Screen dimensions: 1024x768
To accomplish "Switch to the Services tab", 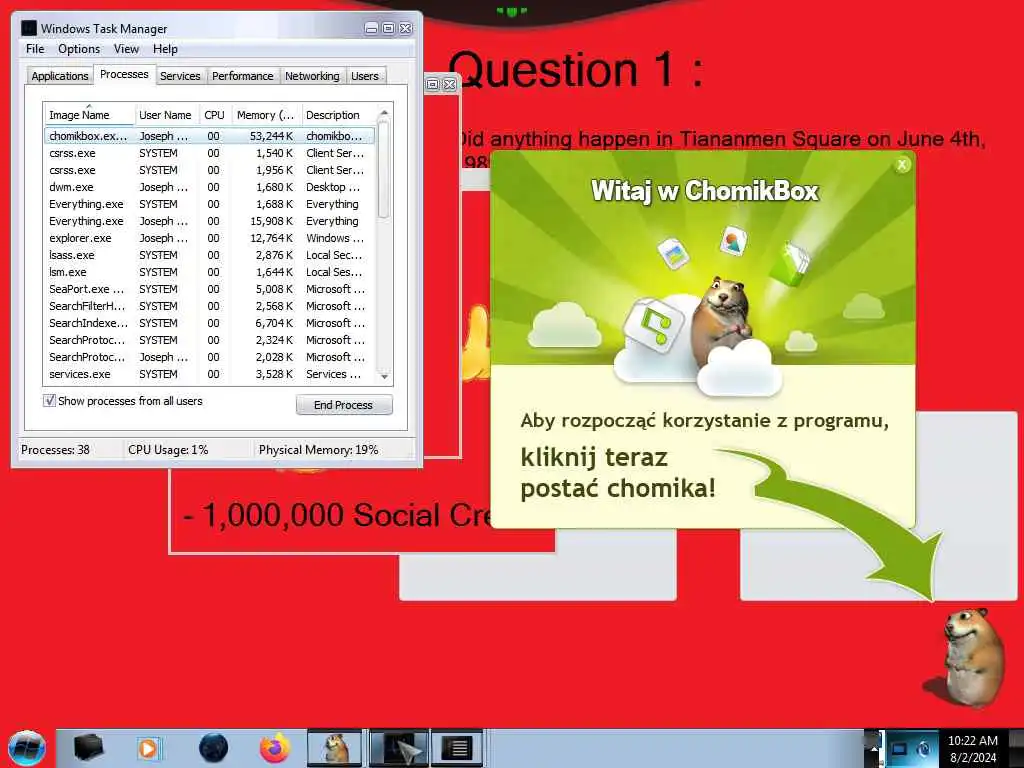I will [x=180, y=76].
